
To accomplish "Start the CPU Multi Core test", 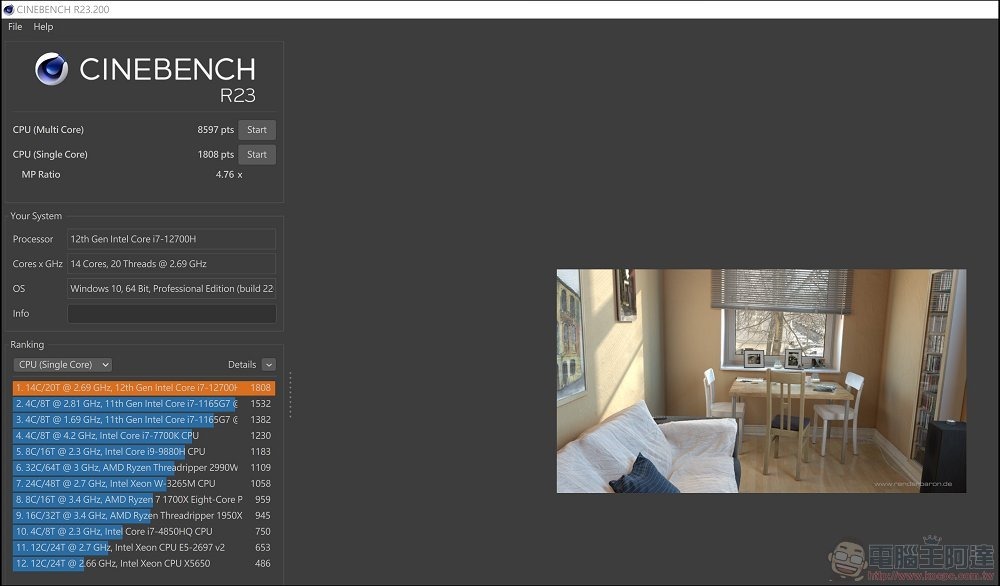I will (257, 130).
